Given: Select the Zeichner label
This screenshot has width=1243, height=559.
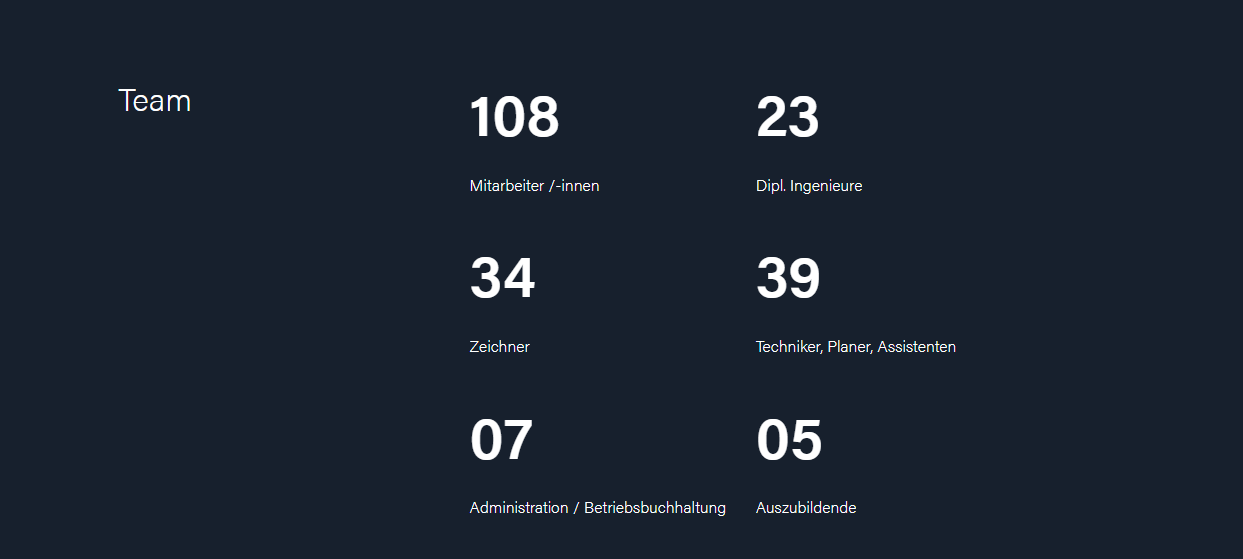Looking at the screenshot, I should (x=499, y=347).
